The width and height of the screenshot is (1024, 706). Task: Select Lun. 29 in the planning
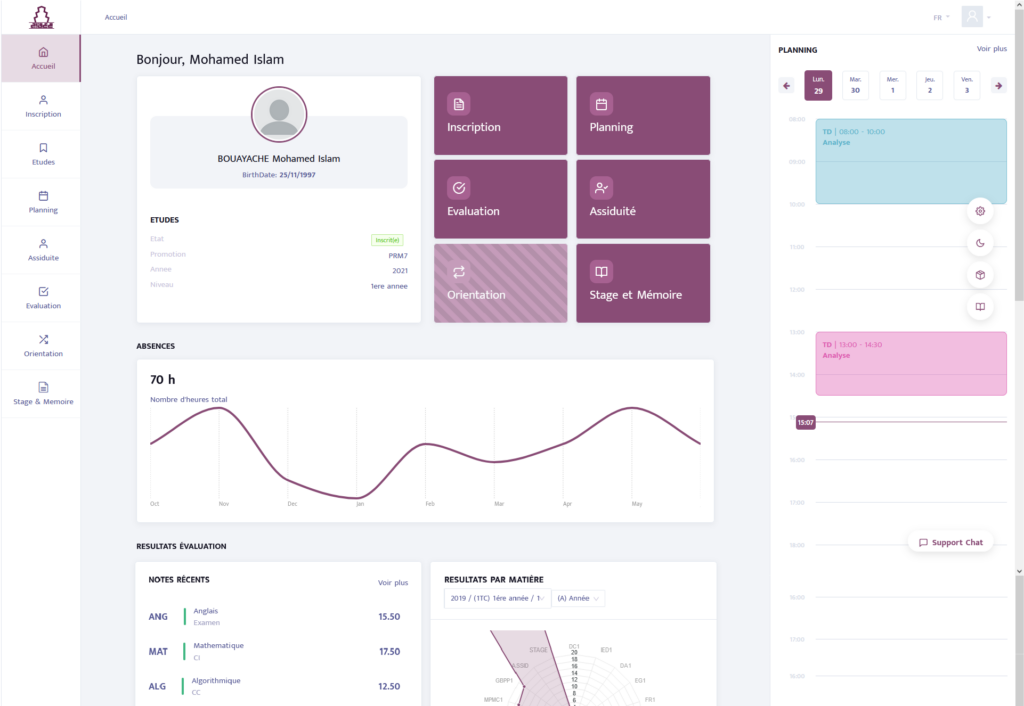tap(818, 86)
